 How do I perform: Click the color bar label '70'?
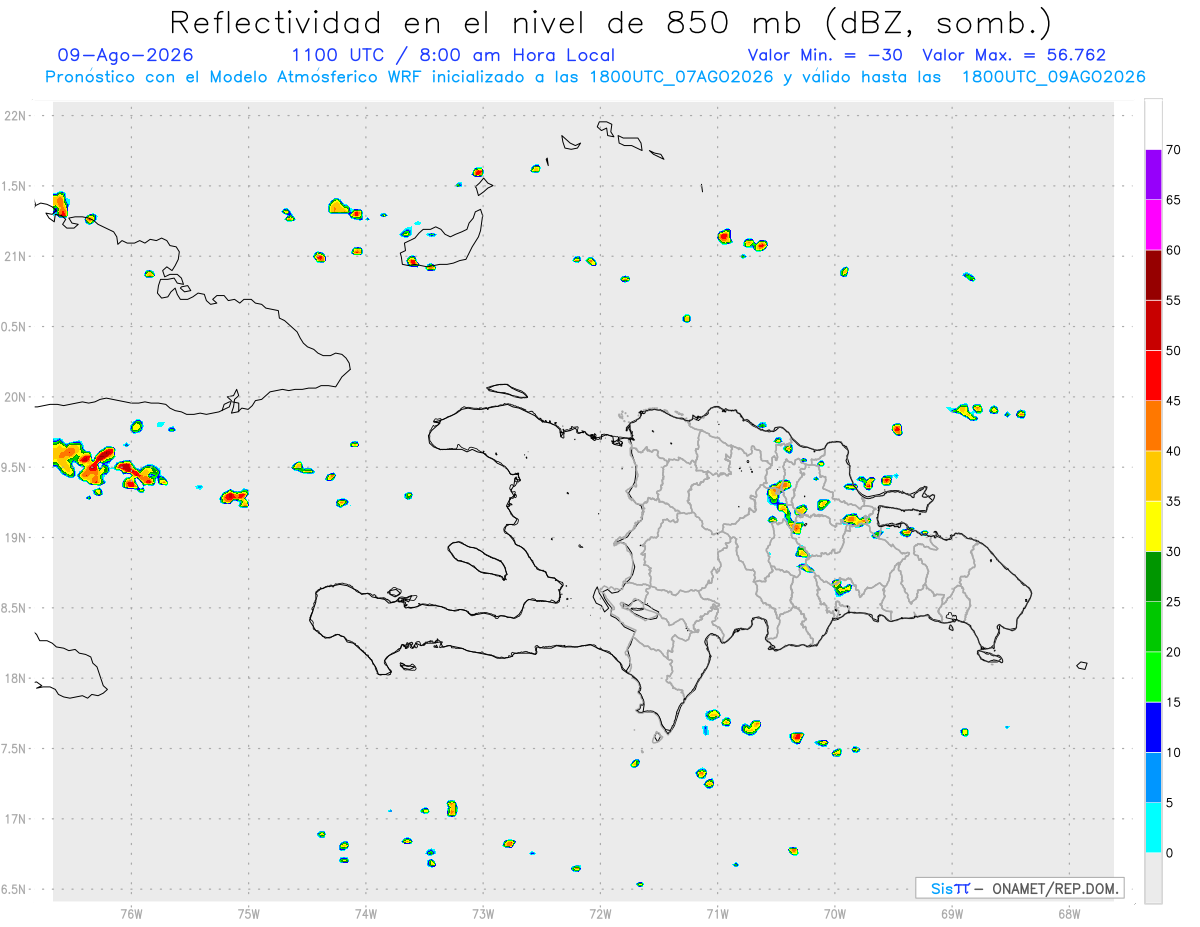pos(1173,150)
